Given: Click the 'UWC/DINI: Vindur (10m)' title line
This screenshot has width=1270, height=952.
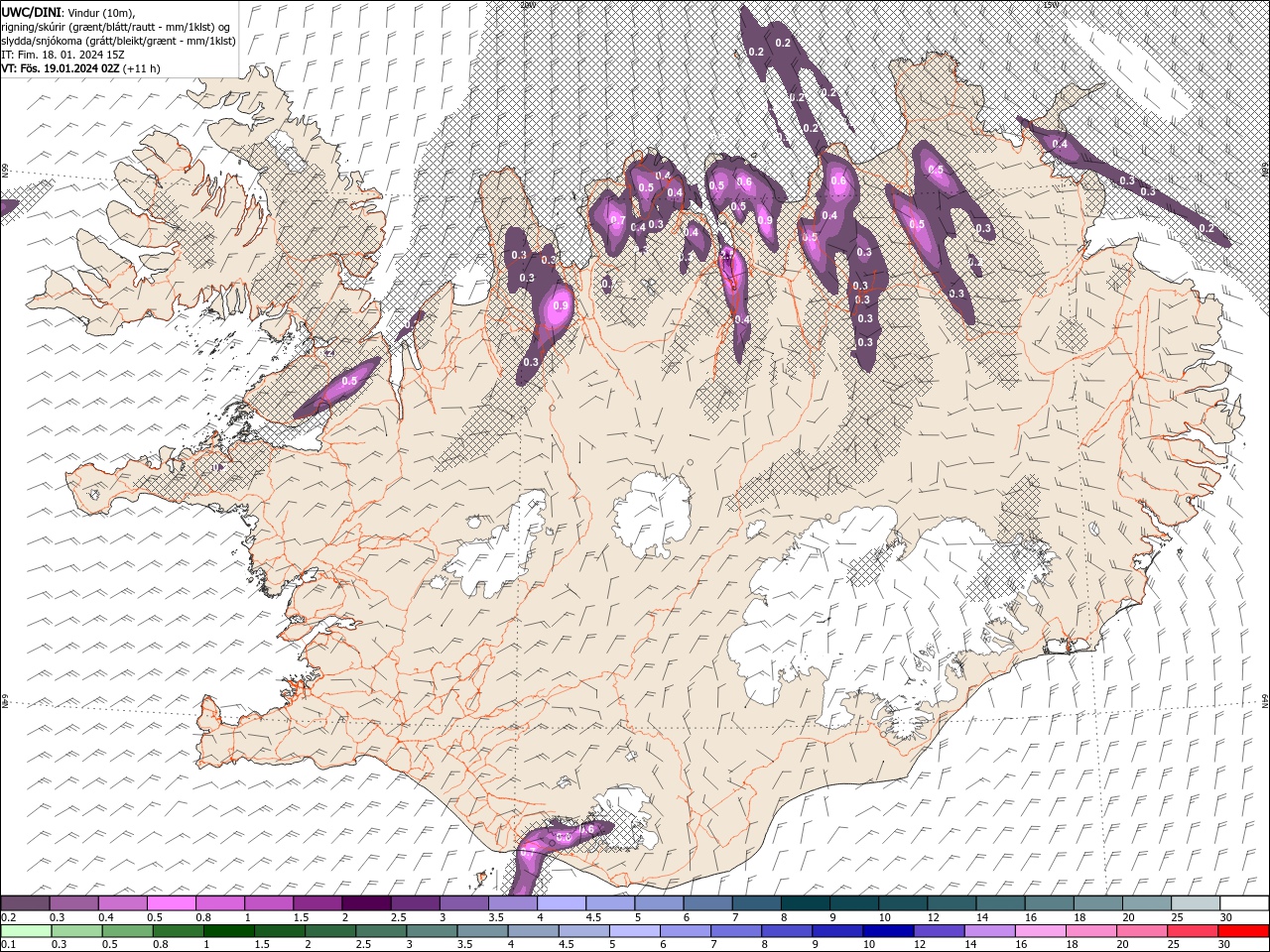Looking at the screenshot, I should point(68,12).
